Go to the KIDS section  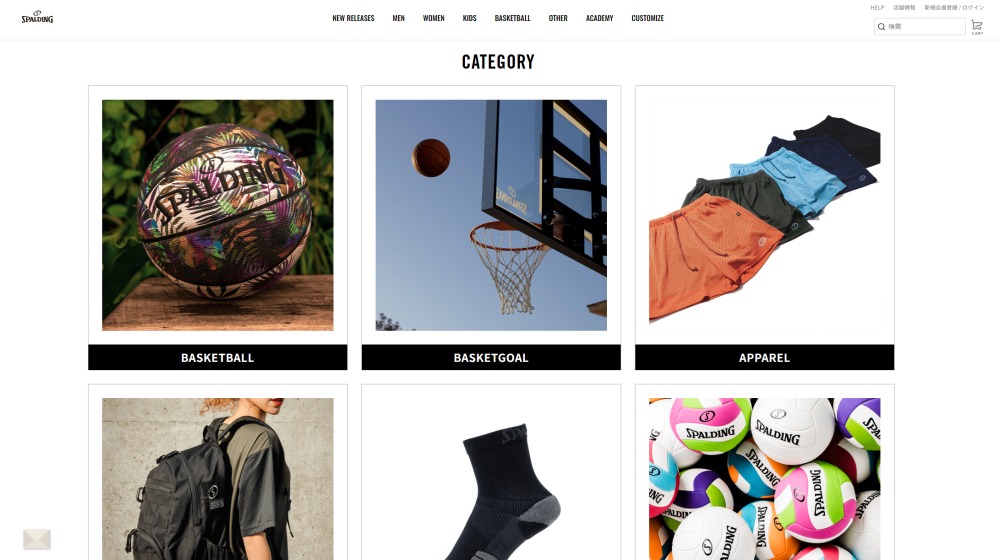click(x=469, y=18)
